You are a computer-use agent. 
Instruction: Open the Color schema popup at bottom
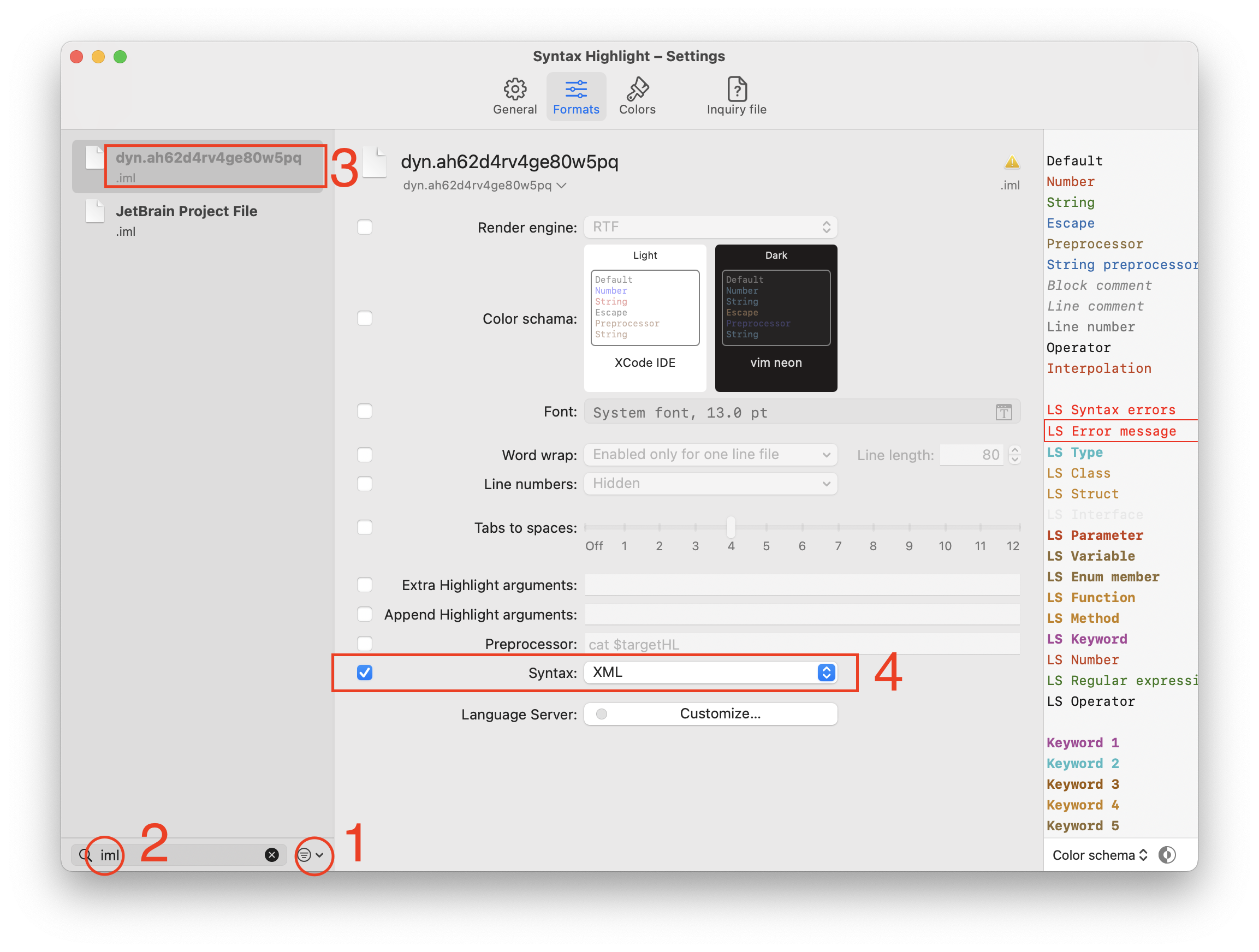click(x=1100, y=855)
